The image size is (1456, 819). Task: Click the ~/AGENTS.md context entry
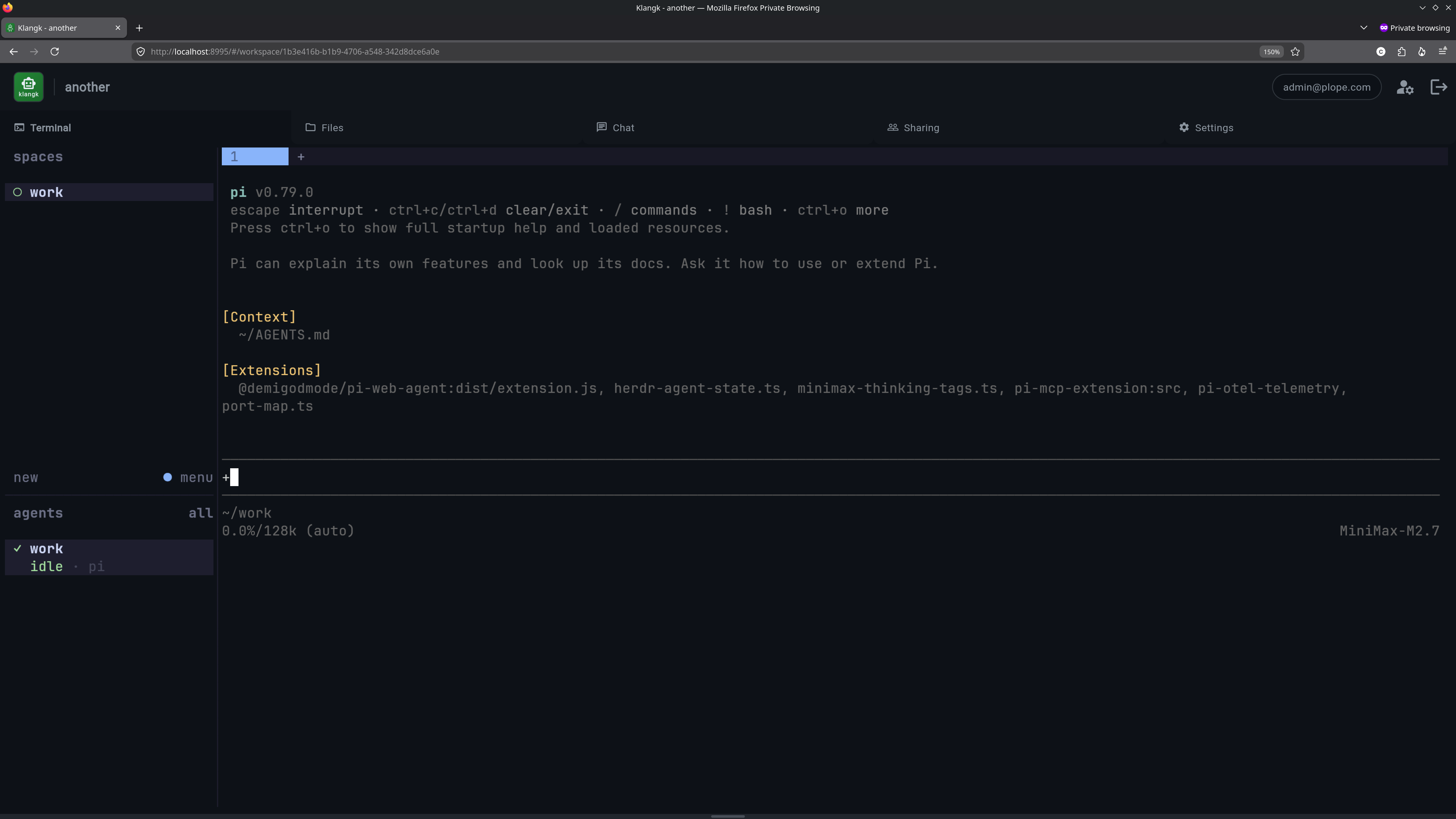coord(284,334)
